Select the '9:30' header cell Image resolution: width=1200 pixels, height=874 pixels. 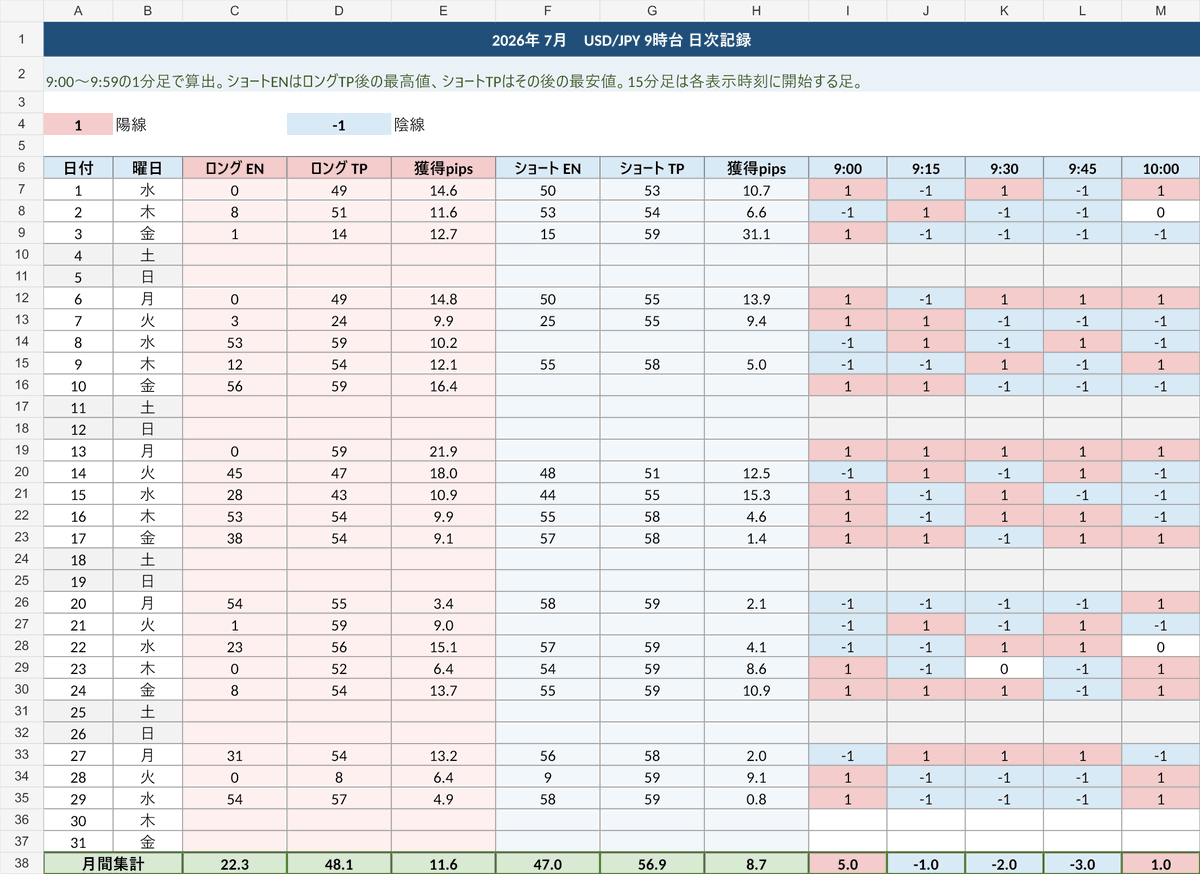coord(1004,168)
